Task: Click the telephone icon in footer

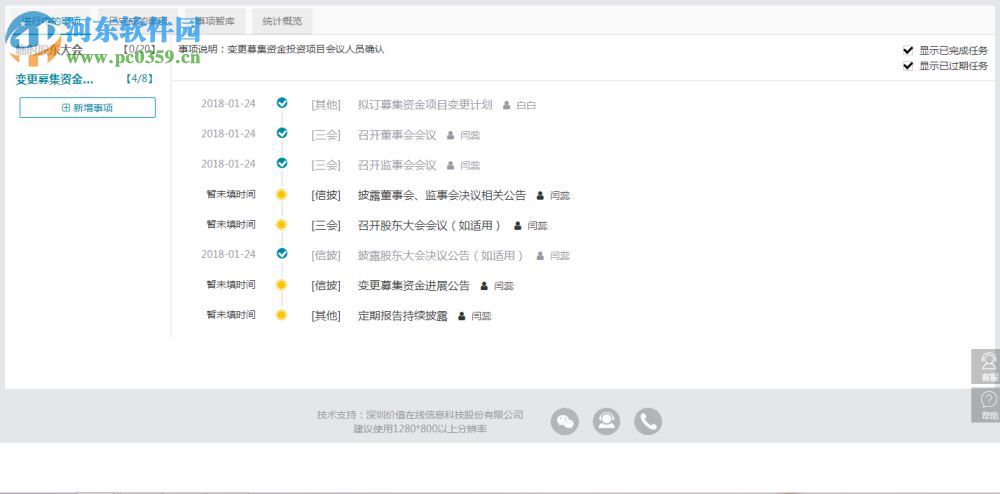Action: (648, 421)
